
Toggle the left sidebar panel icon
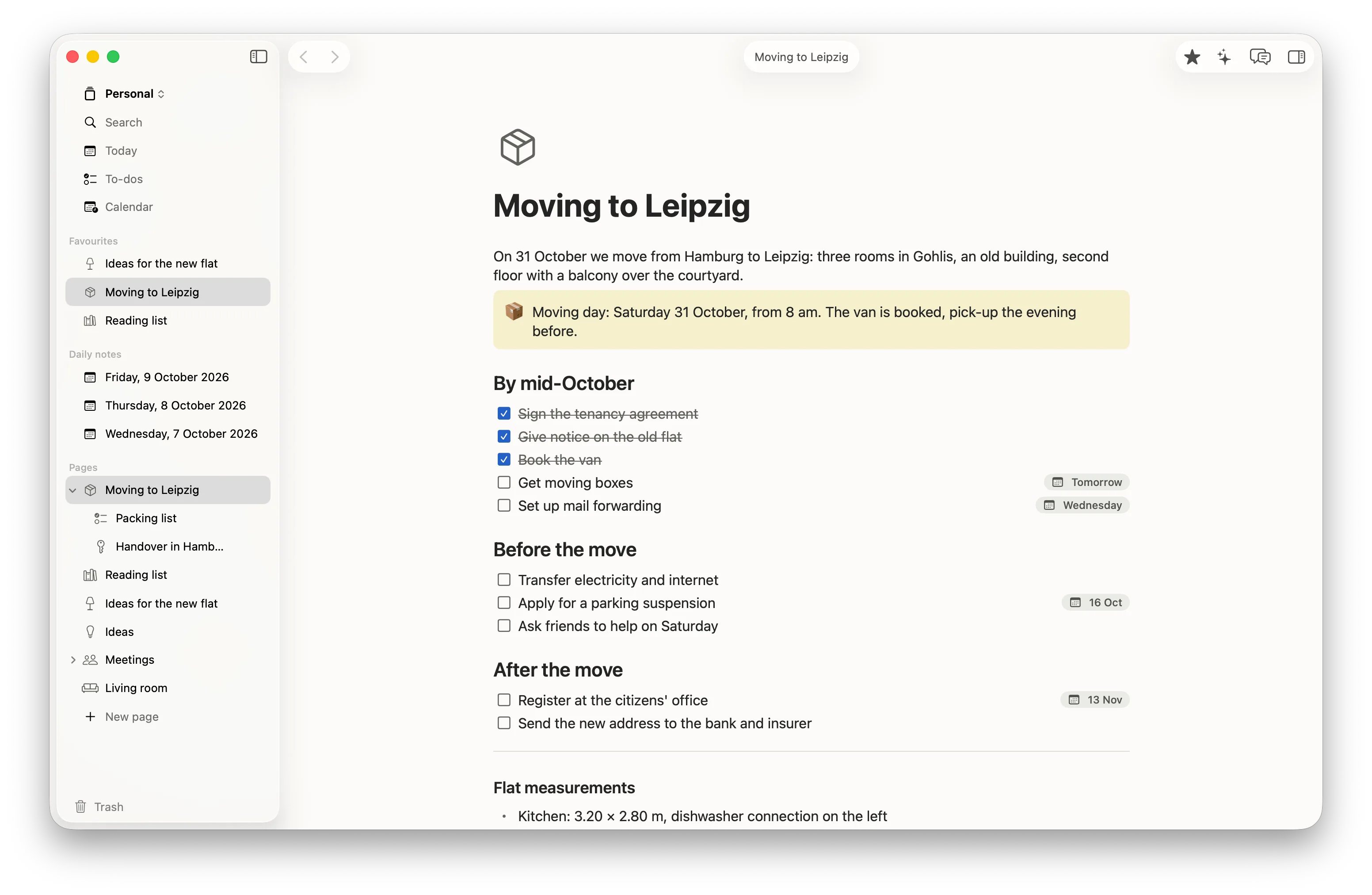[x=258, y=57]
